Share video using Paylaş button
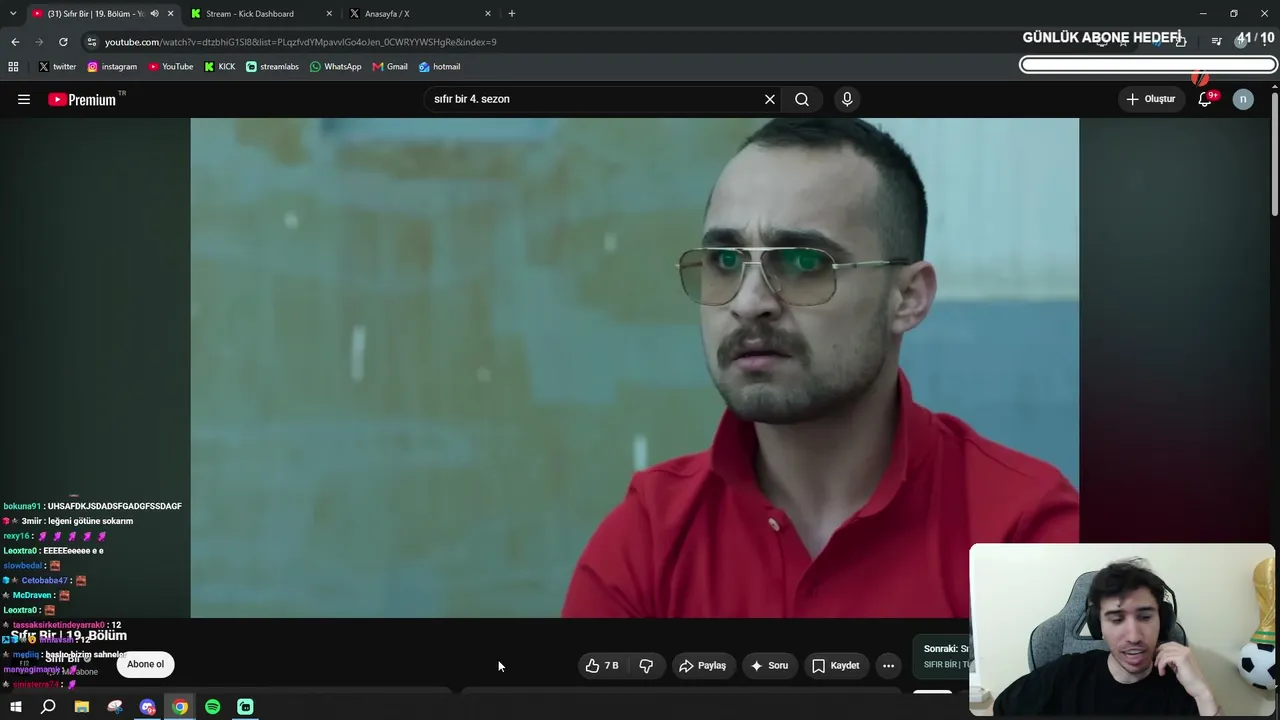The image size is (1280, 720). [702, 665]
